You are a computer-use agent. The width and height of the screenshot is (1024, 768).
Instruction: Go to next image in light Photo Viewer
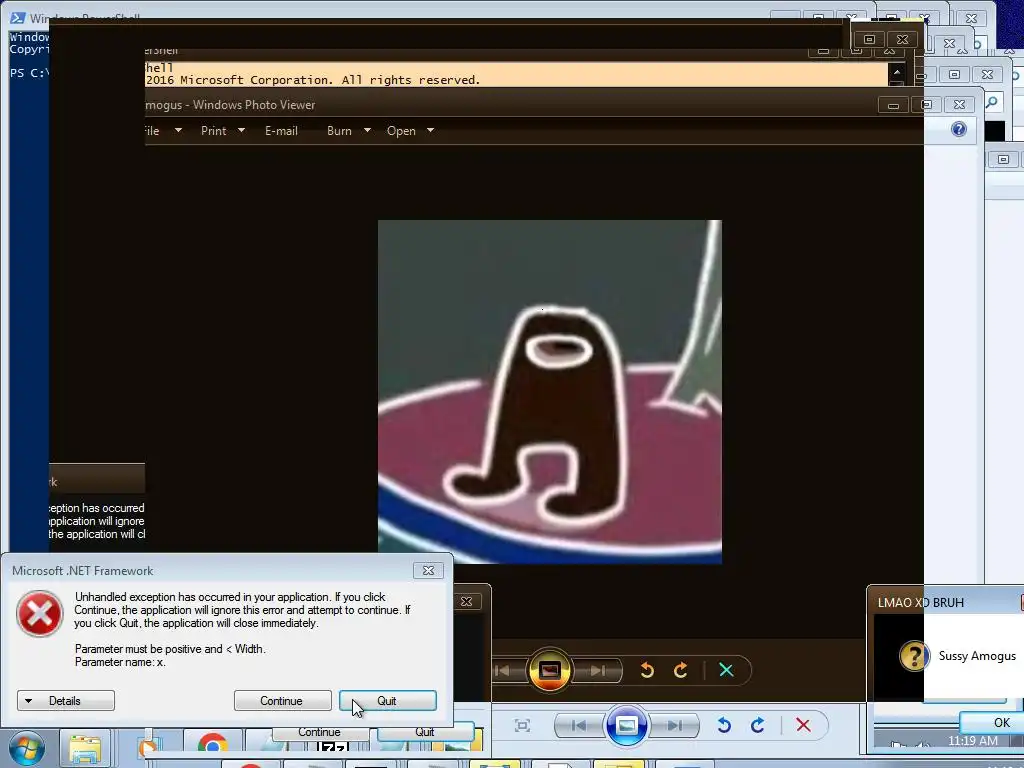click(x=675, y=726)
